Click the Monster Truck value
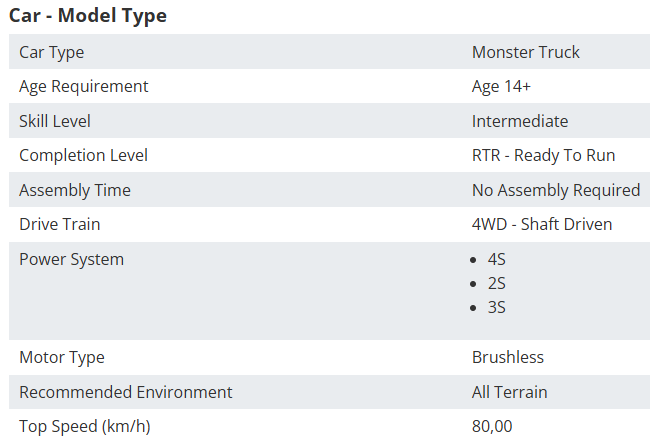 (526, 52)
